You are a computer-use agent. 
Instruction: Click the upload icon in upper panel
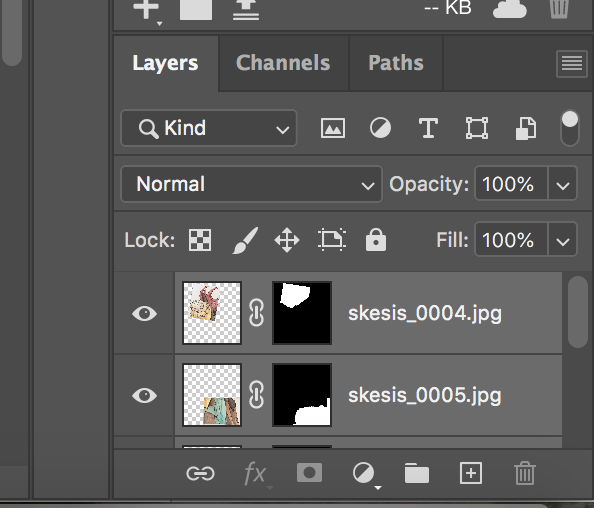246,9
